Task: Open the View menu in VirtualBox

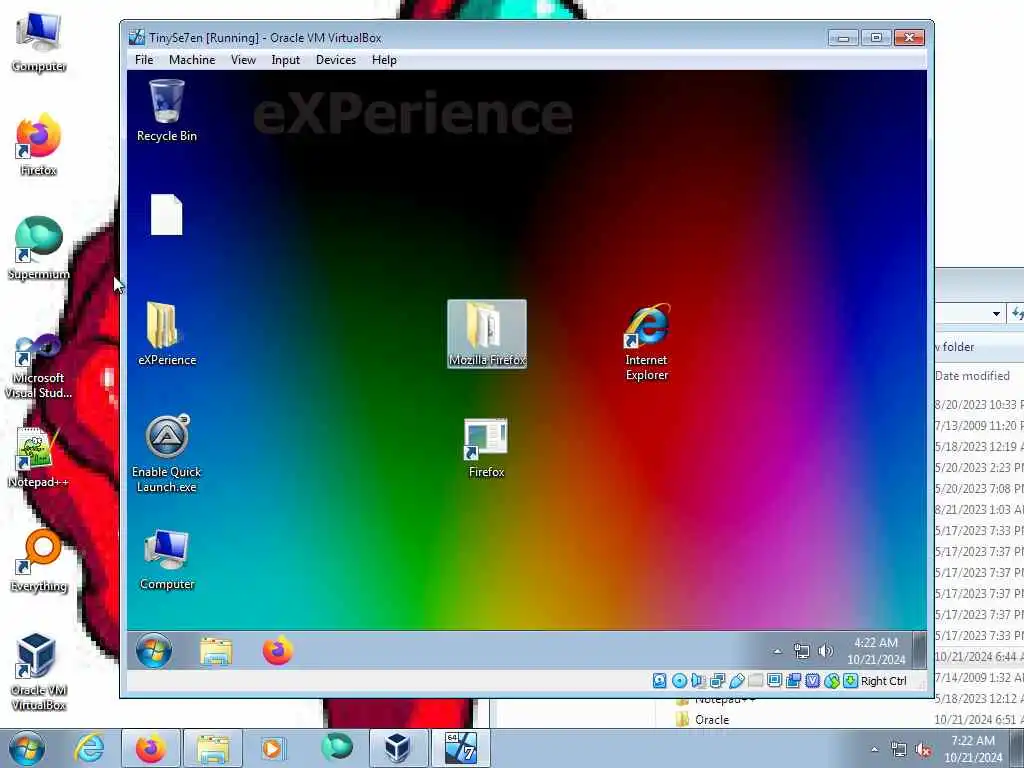Action: (243, 59)
